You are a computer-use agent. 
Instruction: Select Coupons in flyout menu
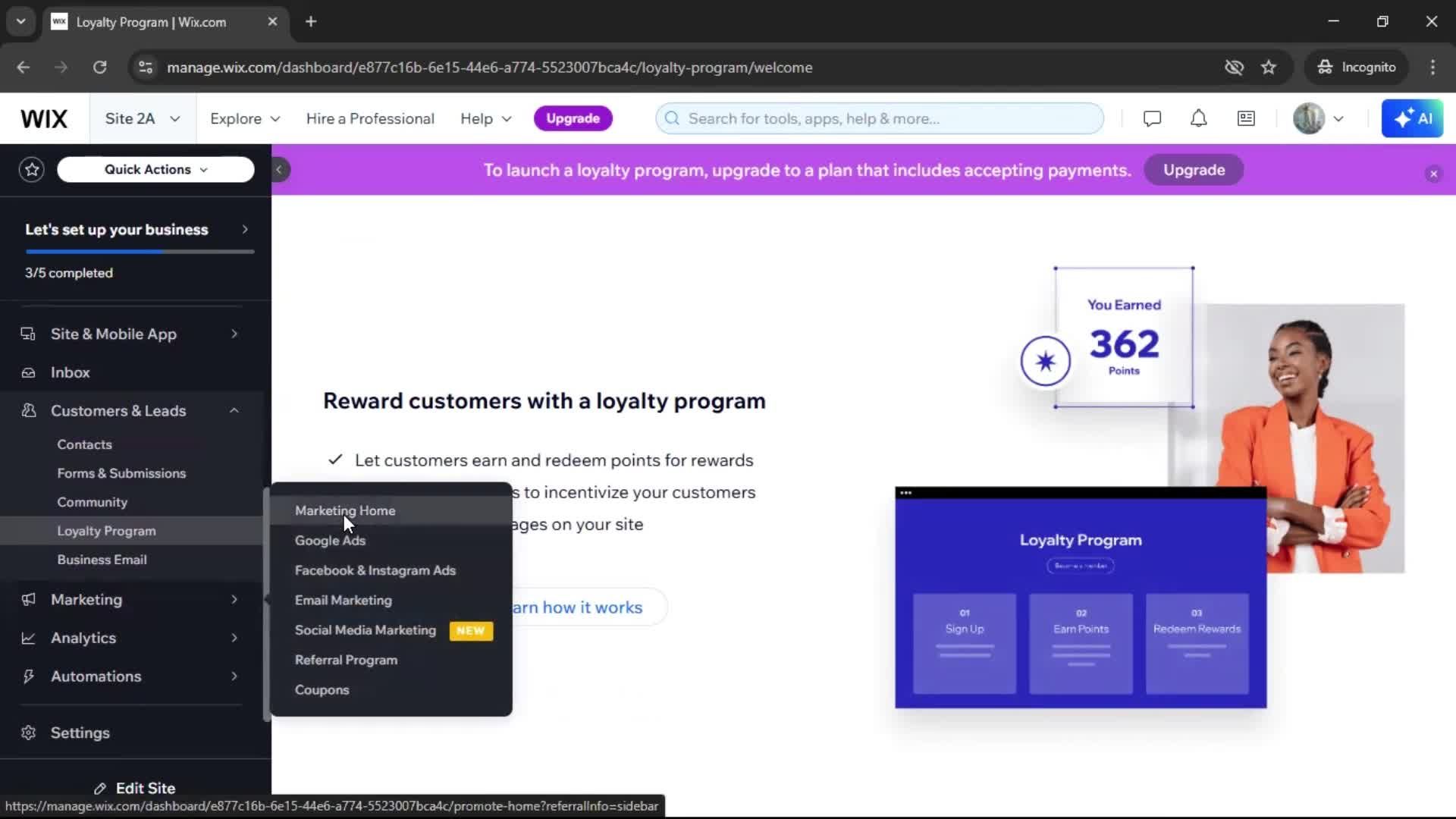pos(391,690)
